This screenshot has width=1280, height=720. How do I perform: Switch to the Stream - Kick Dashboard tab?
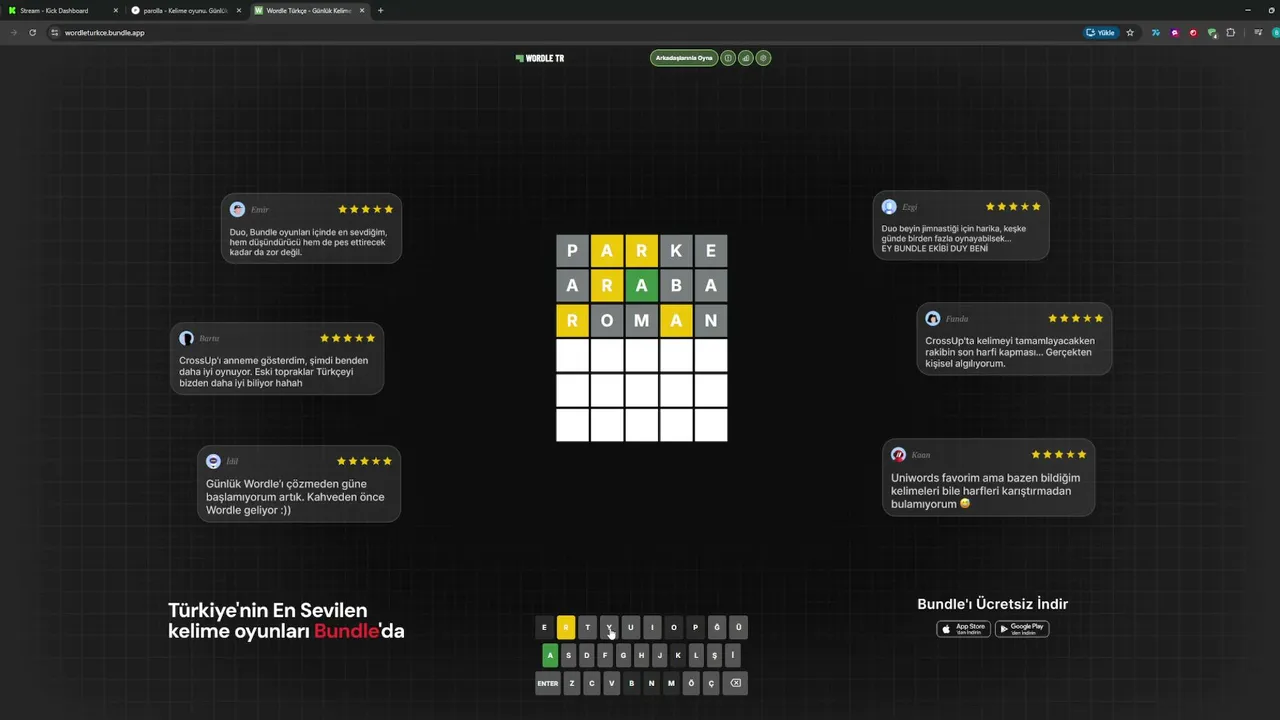(x=62, y=11)
